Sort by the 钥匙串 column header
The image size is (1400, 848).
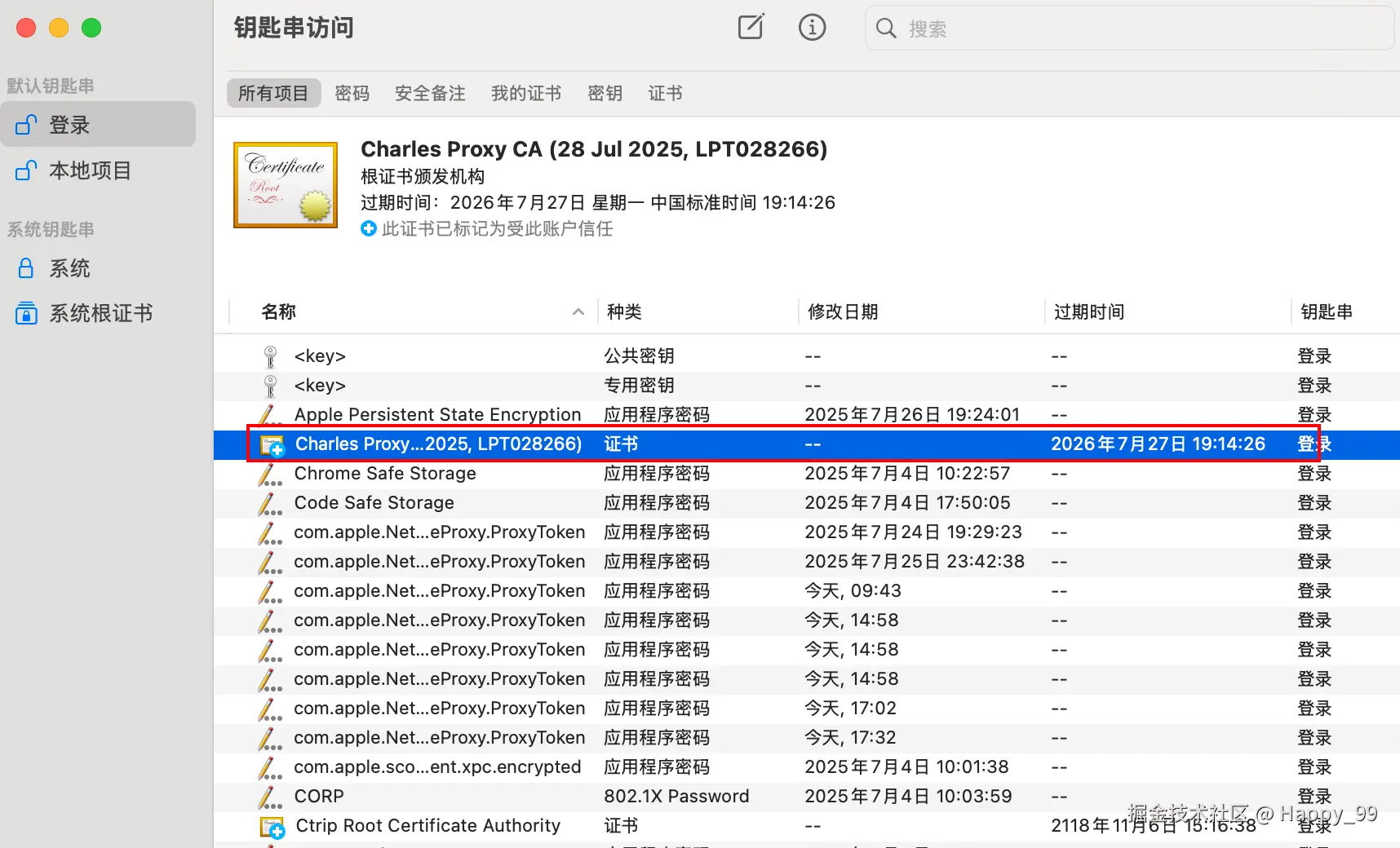[1327, 311]
